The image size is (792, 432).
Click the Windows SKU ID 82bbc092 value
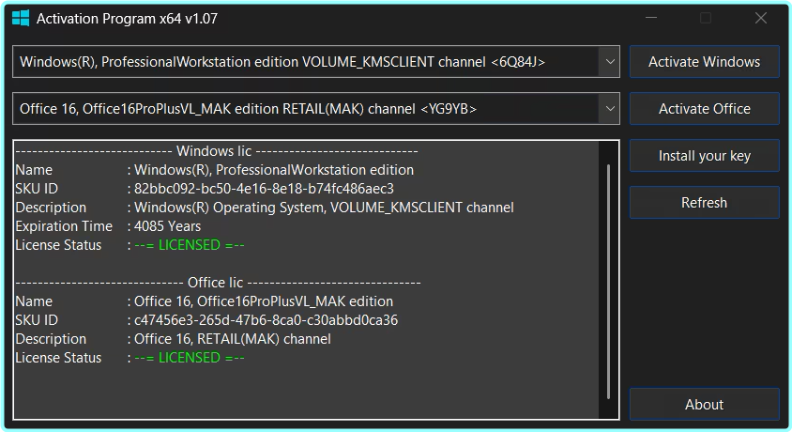[264, 188]
